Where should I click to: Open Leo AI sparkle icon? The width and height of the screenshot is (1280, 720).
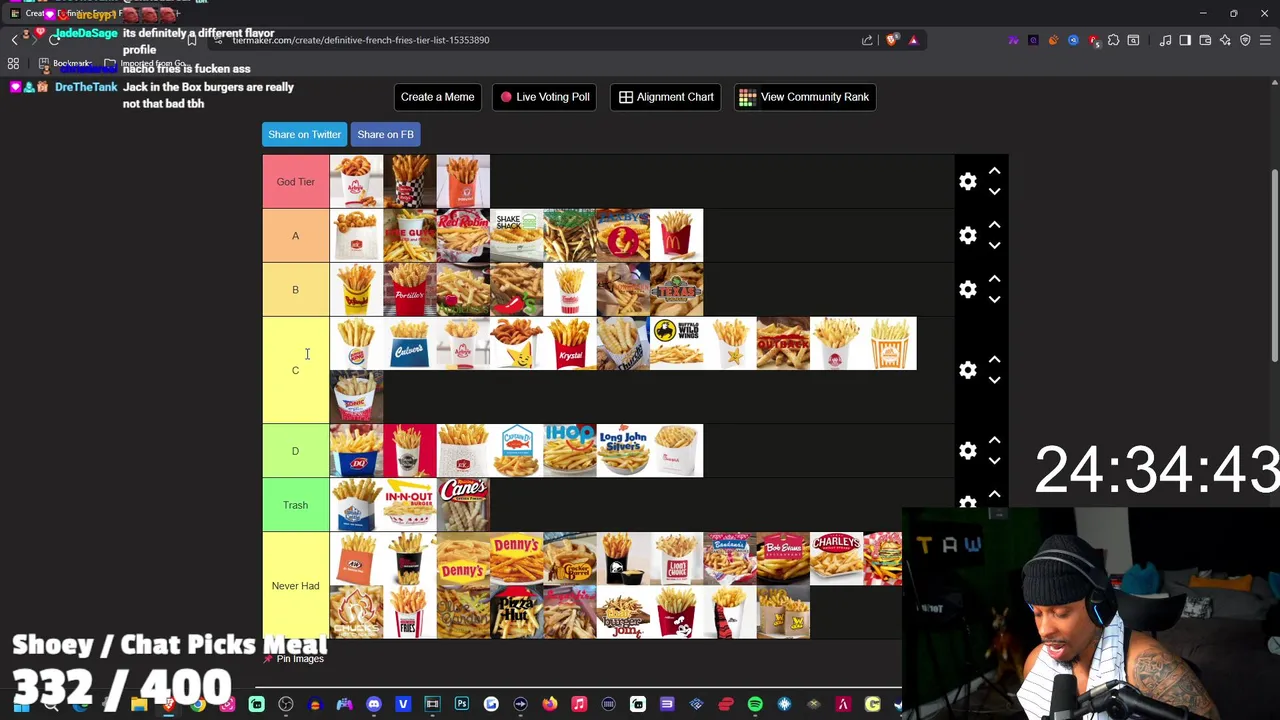point(1225,40)
